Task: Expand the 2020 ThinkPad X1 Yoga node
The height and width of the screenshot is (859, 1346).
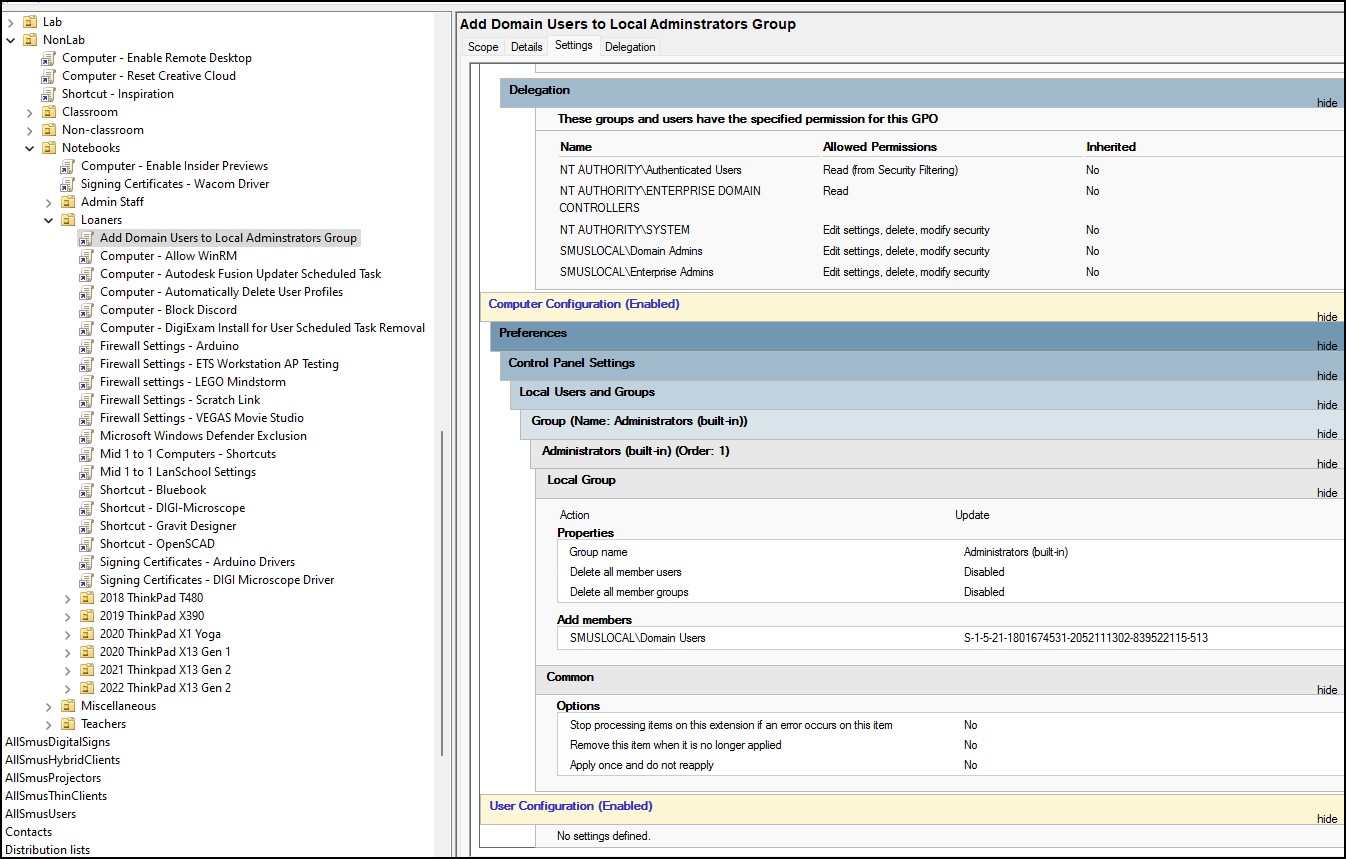Action: click(68, 634)
